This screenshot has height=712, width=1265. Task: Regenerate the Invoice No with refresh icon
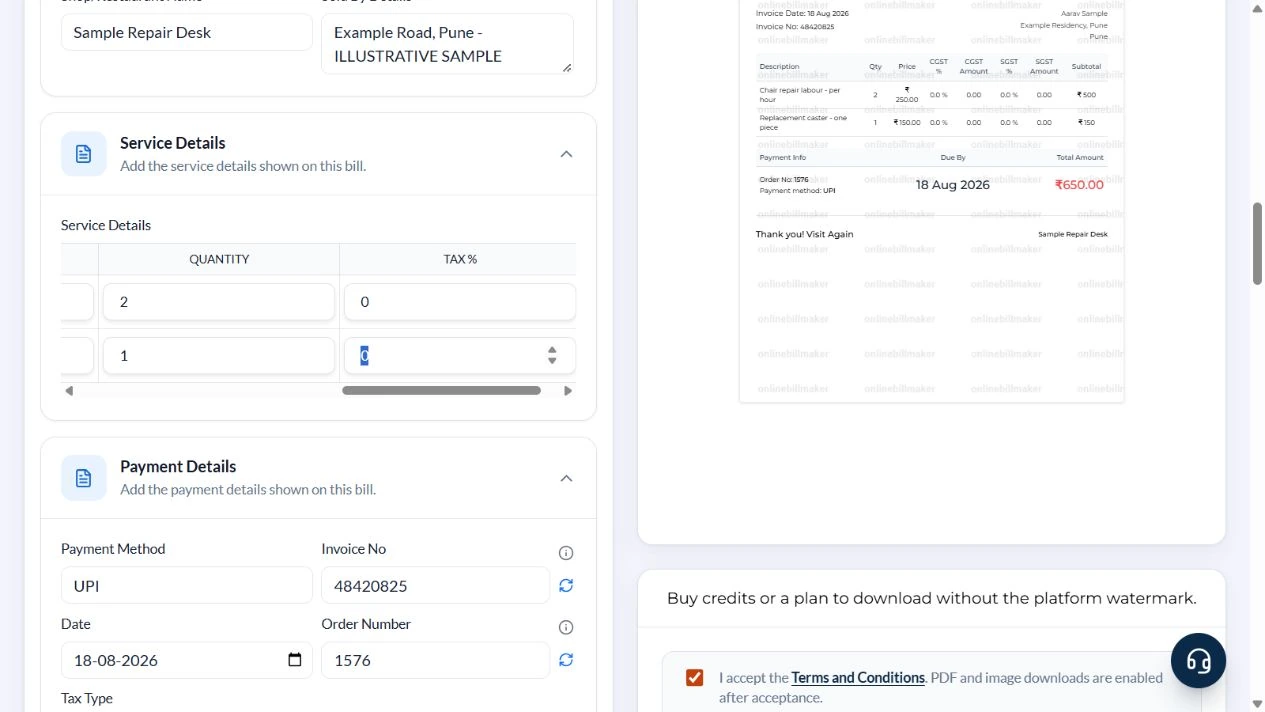click(x=566, y=585)
